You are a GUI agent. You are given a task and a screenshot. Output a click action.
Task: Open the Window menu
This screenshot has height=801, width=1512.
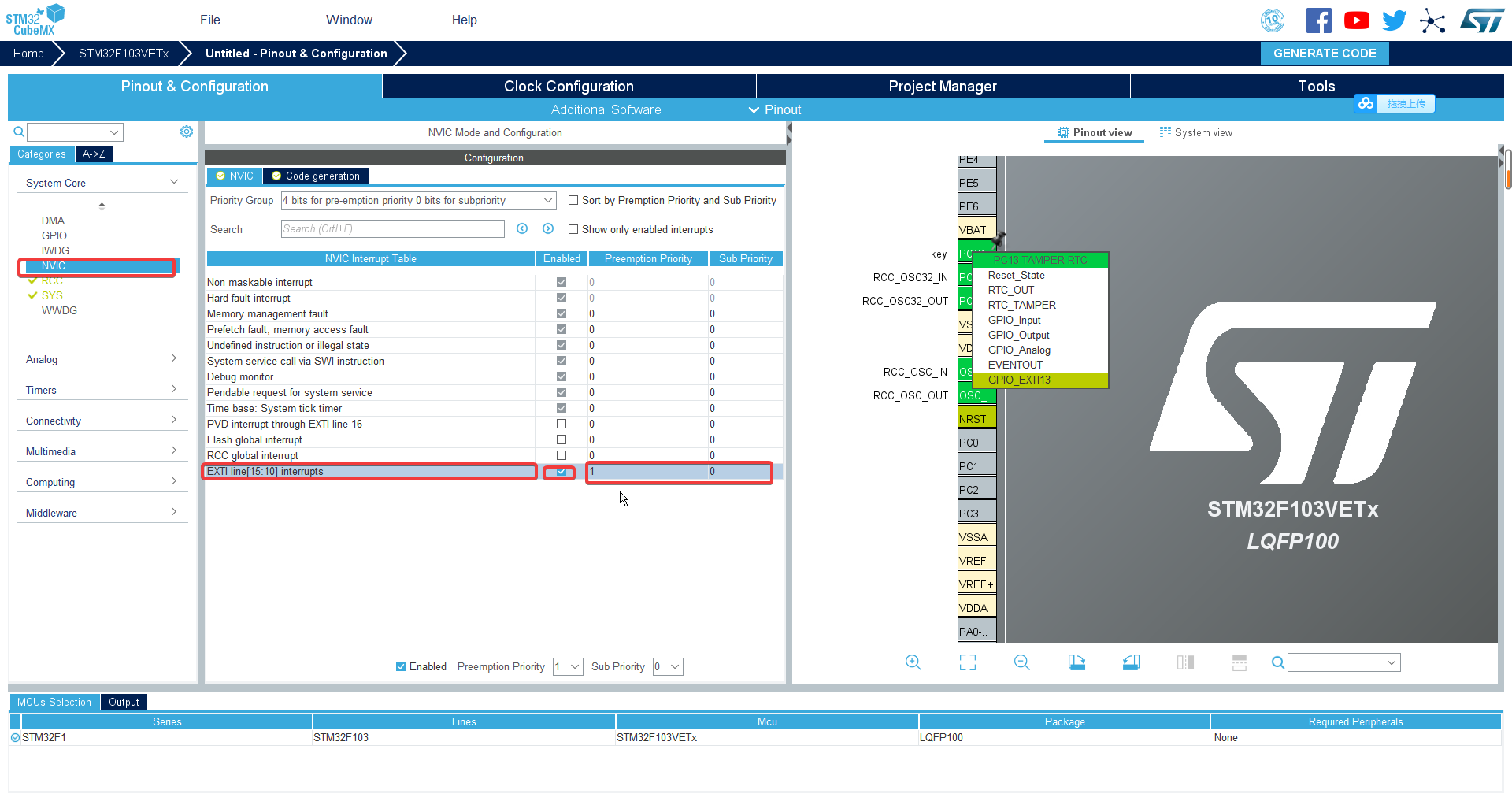click(349, 20)
